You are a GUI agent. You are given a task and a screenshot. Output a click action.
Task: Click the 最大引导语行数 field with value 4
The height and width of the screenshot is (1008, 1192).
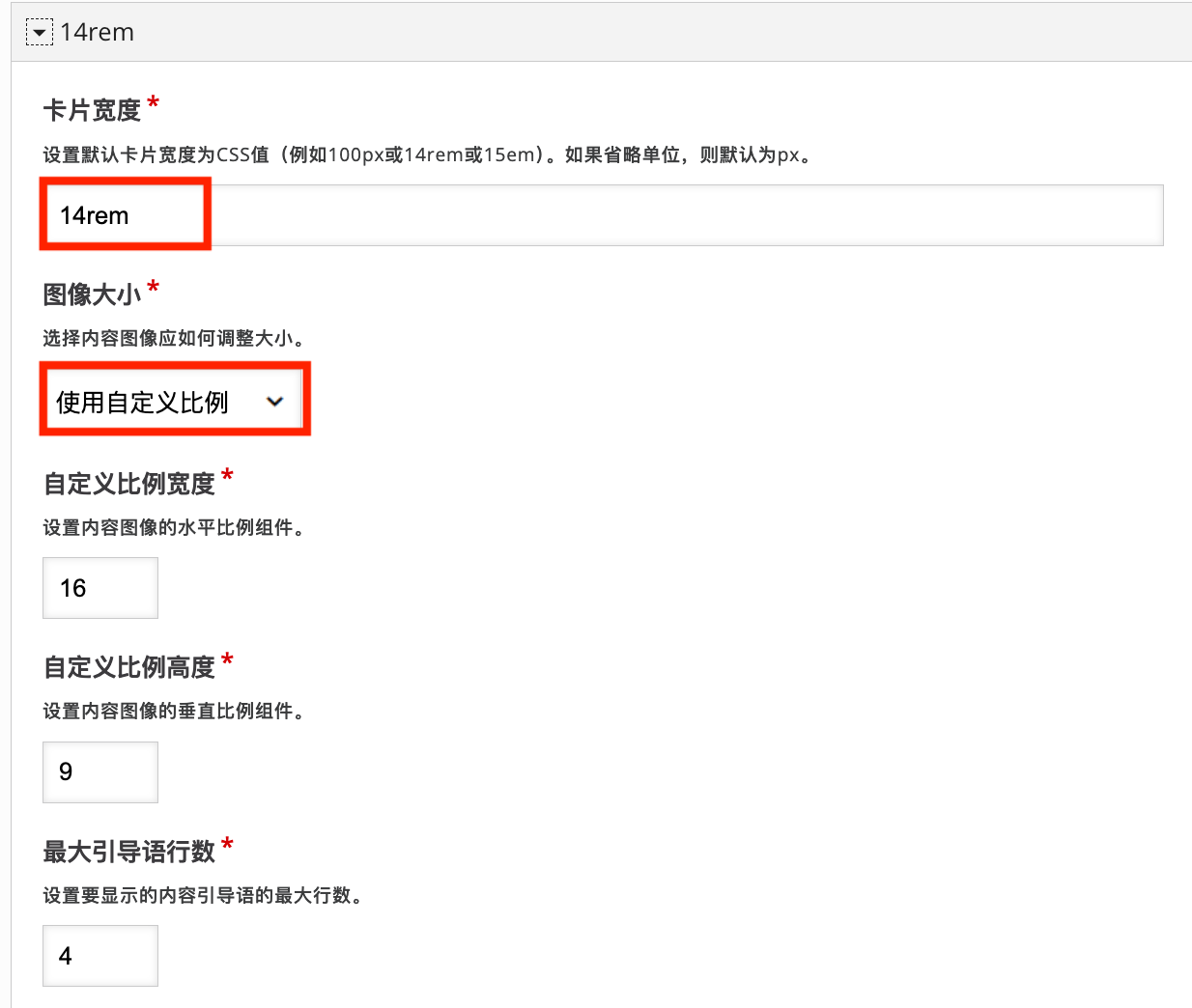(99, 955)
